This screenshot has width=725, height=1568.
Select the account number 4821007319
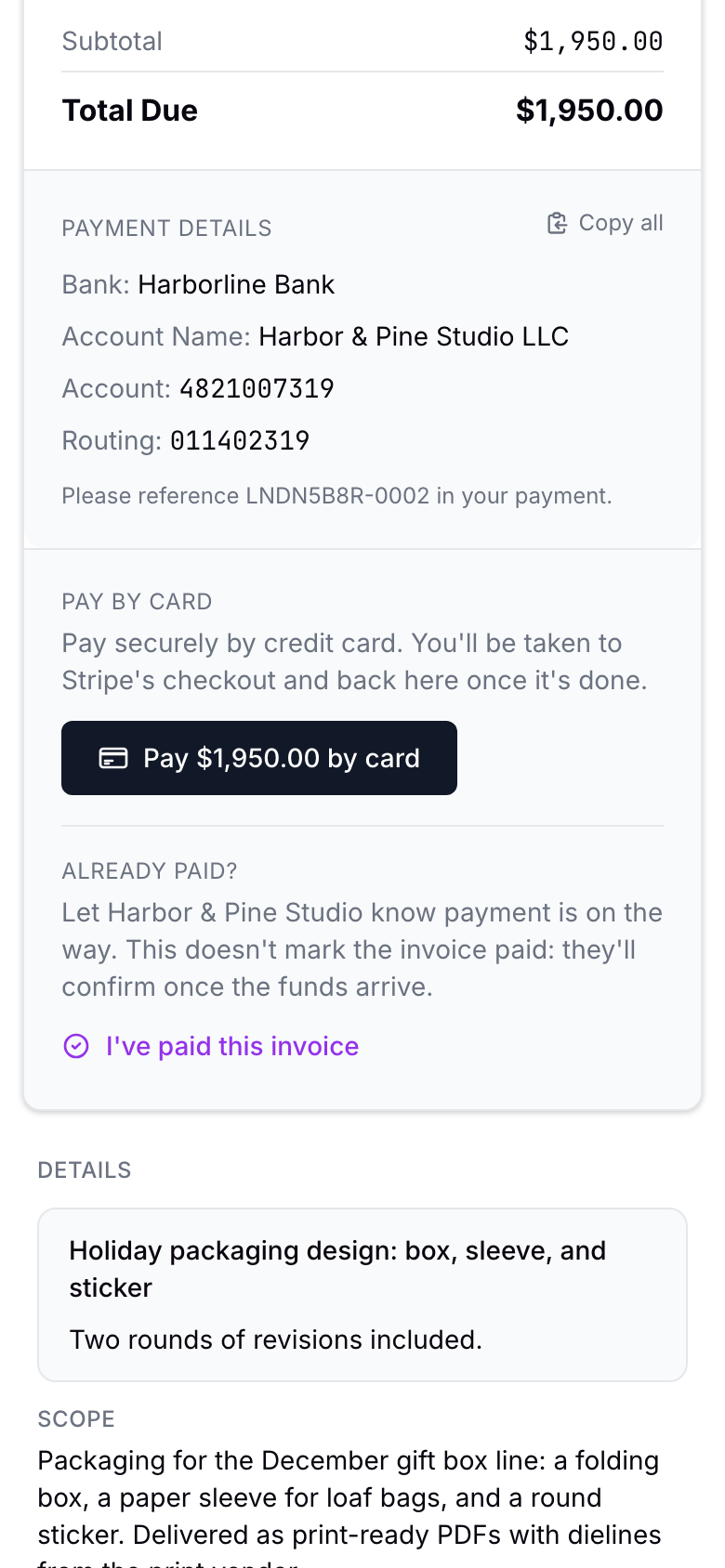[x=257, y=388]
